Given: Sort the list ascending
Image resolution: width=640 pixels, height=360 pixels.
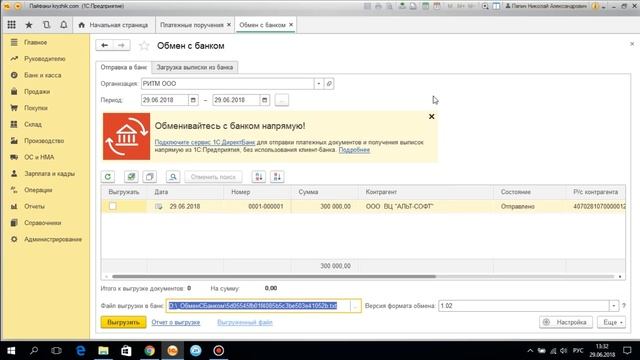Looking at the screenshot, I should (259, 177).
